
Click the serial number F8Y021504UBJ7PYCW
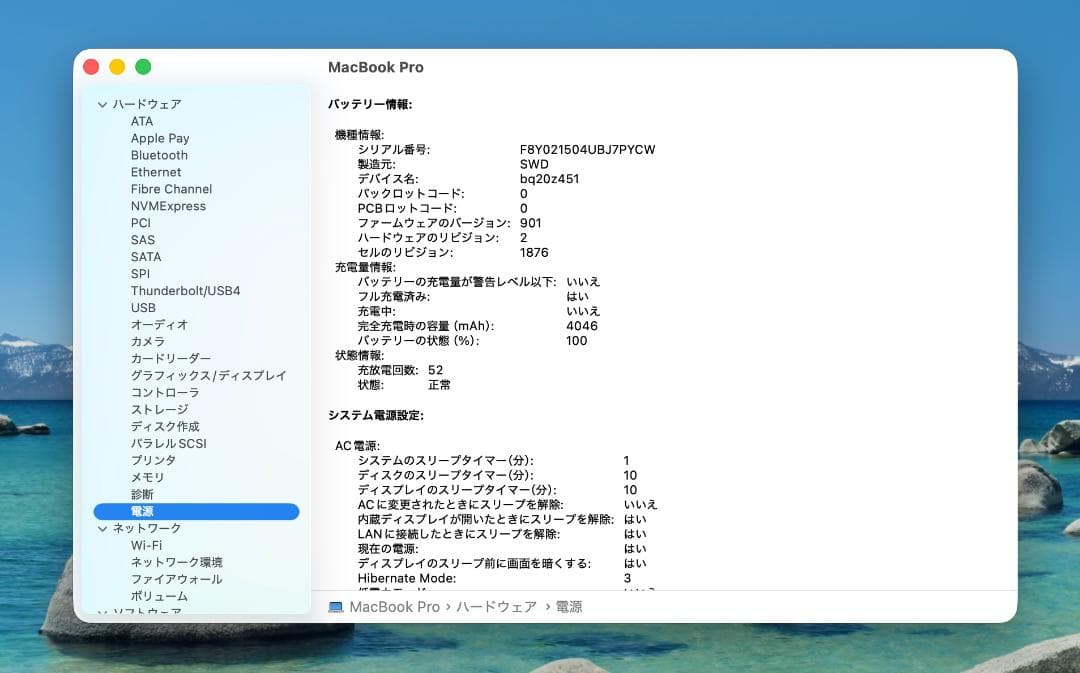pyautogui.click(x=588, y=149)
